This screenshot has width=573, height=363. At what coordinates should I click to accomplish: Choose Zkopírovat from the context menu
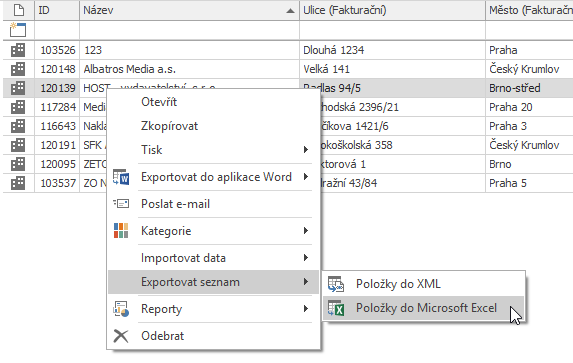tap(214, 126)
